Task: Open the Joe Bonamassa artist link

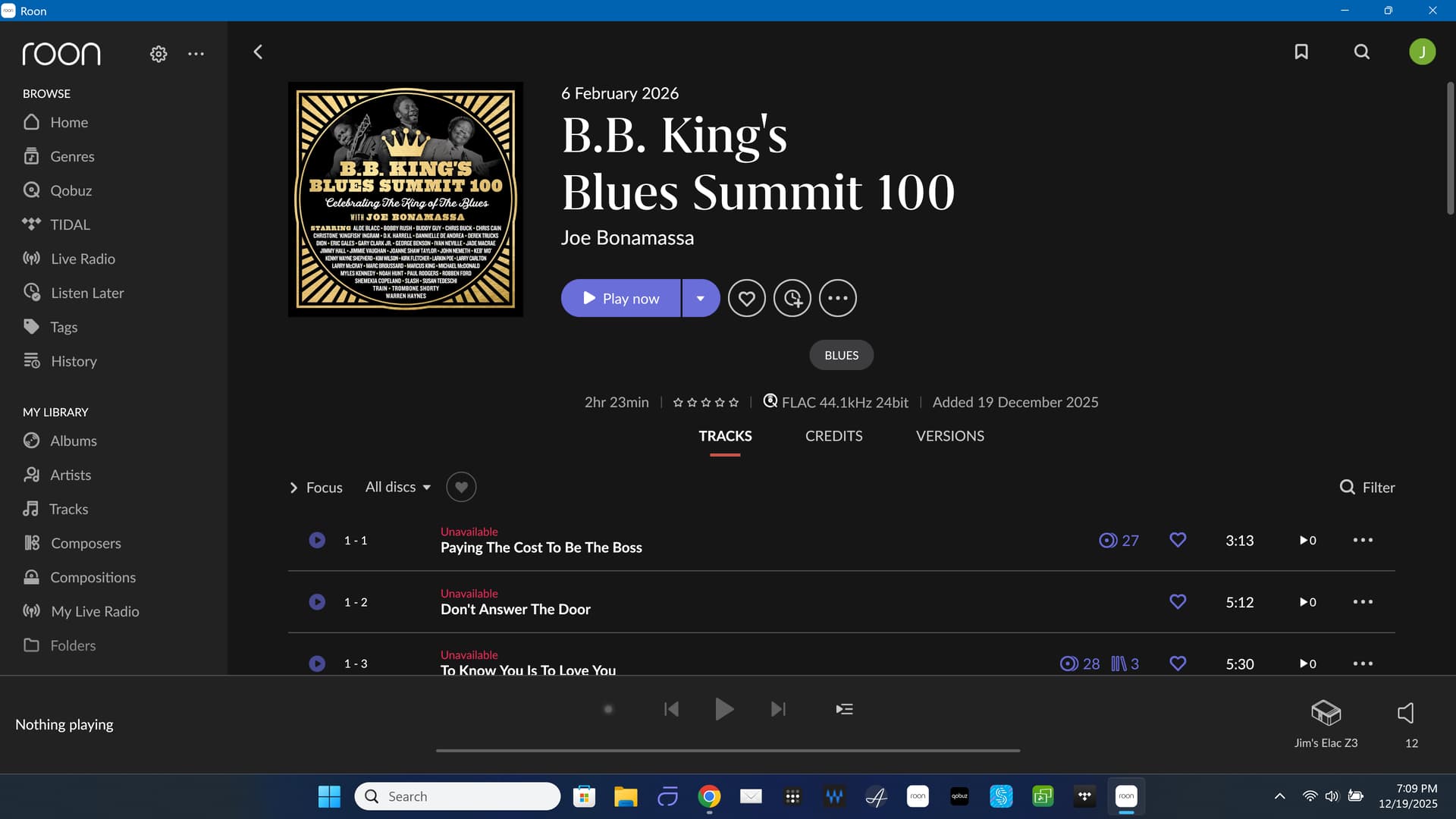Action: (627, 237)
